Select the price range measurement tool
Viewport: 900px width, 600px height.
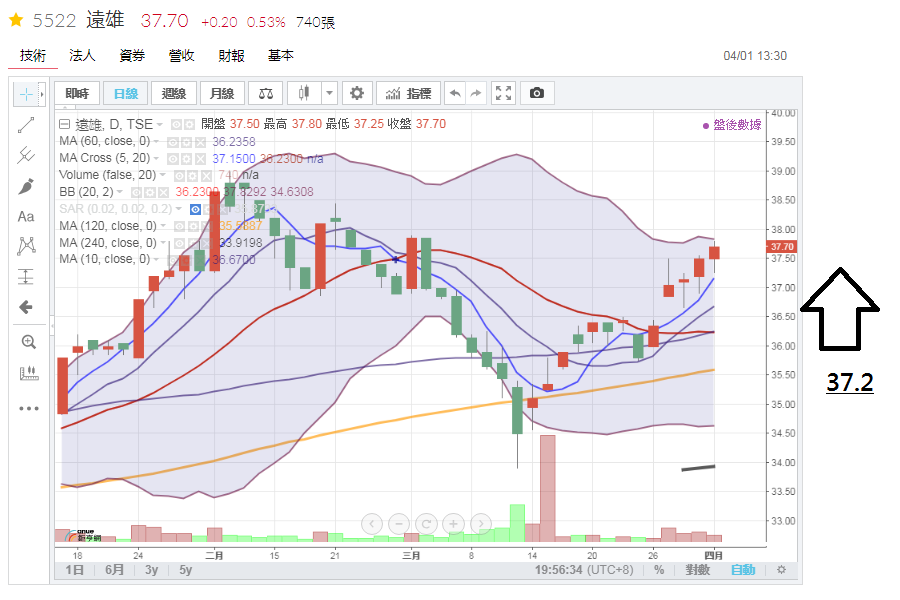pyautogui.click(x=26, y=277)
